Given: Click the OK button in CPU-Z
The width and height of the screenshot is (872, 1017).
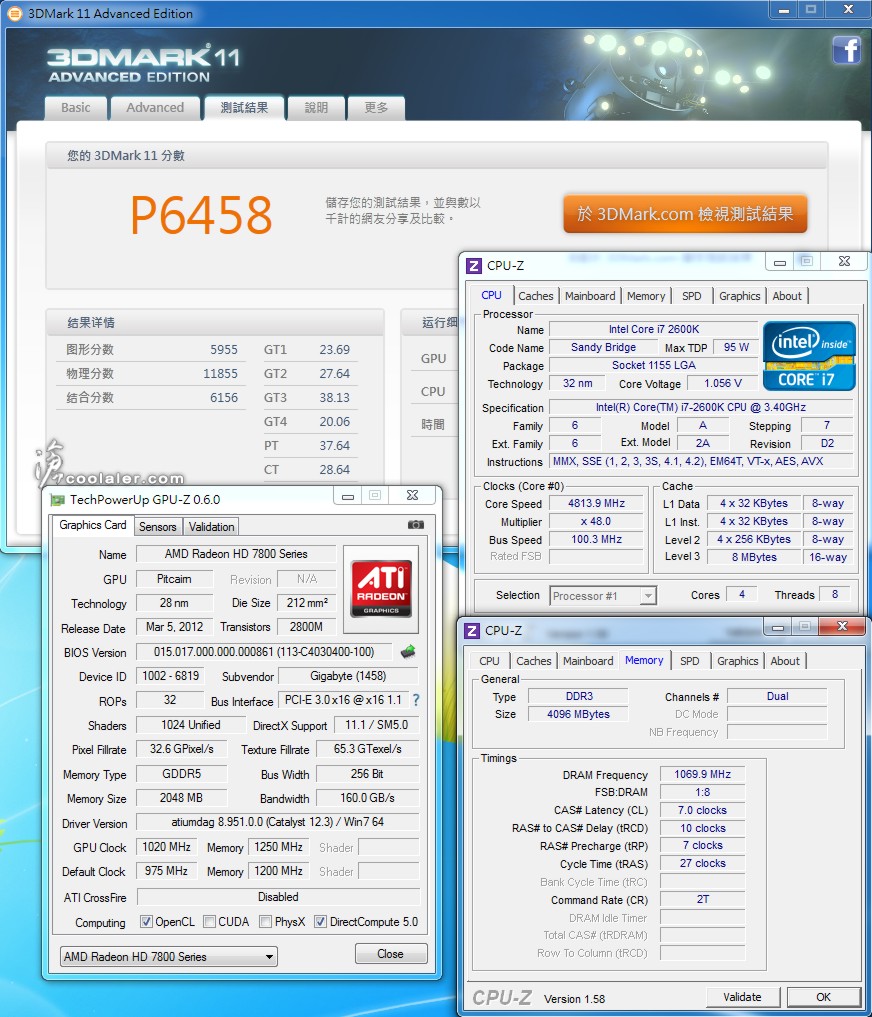Looking at the screenshot, I should pyautogui.click(x=823, y=997).
